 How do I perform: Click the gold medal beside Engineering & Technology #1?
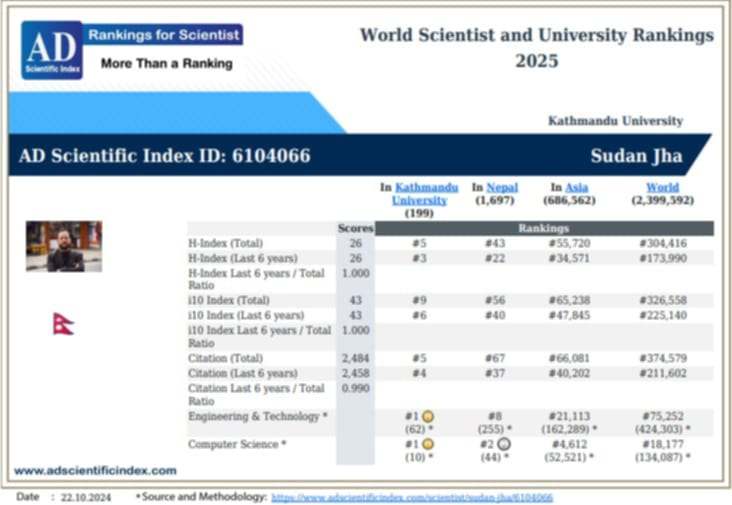point(427,415)
